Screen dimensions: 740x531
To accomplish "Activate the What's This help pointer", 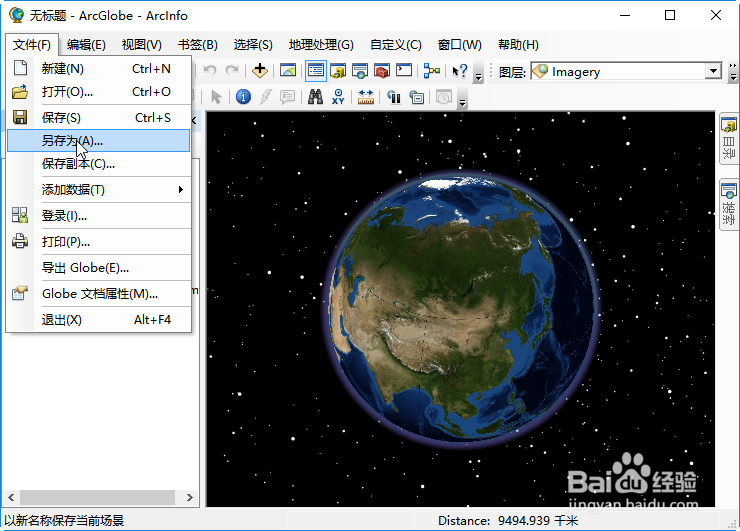I will (459, 71).
